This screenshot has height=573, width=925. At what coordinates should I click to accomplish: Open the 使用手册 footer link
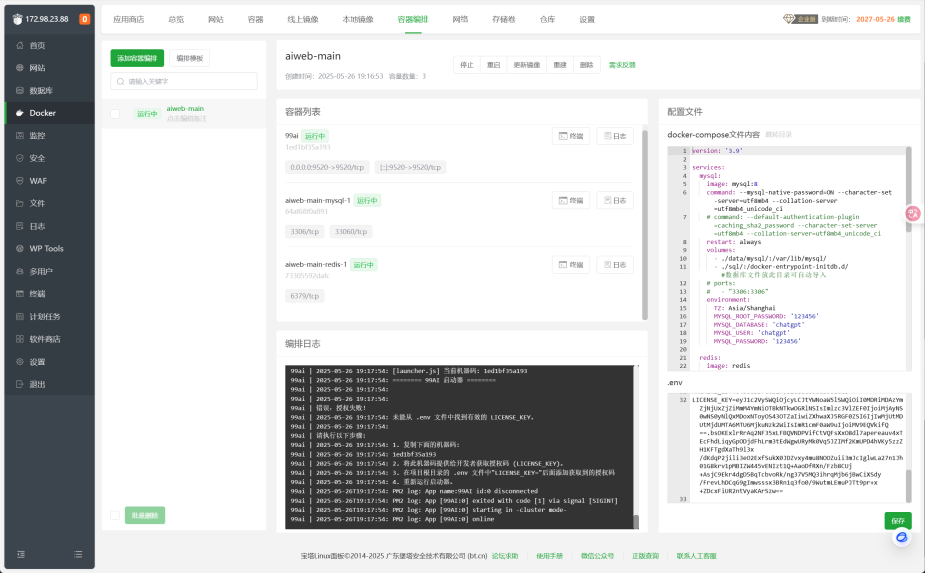pos(549,556)
